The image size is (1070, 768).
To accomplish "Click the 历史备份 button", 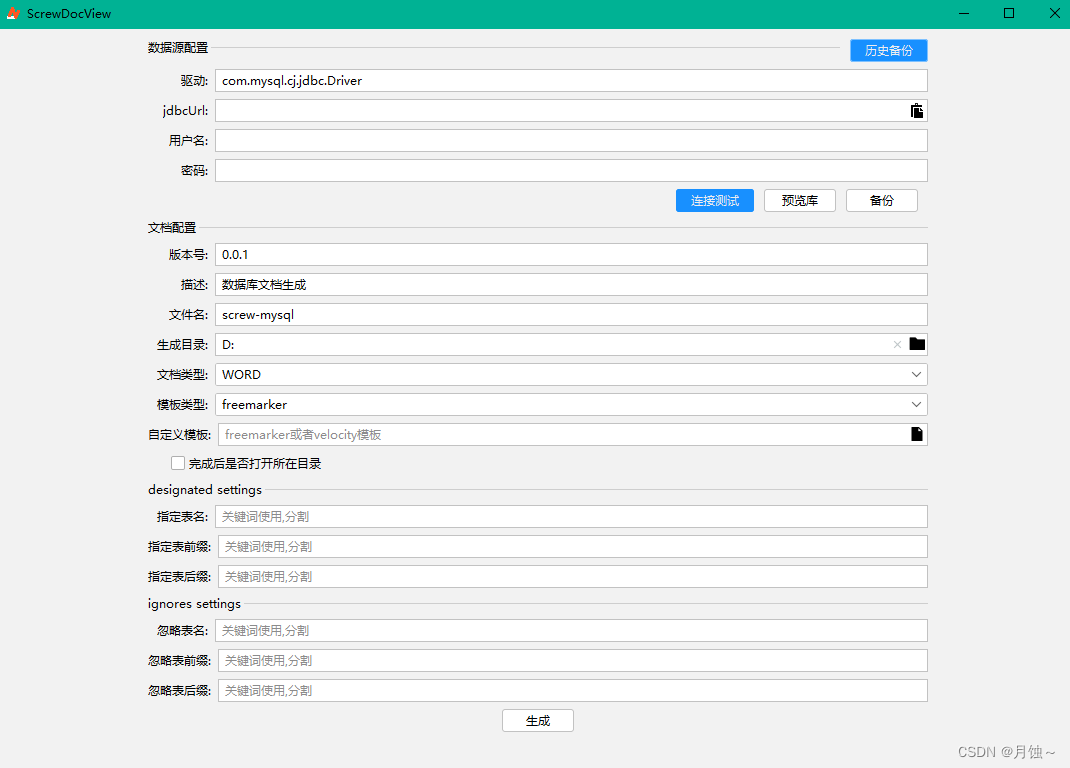I will 888,50.
